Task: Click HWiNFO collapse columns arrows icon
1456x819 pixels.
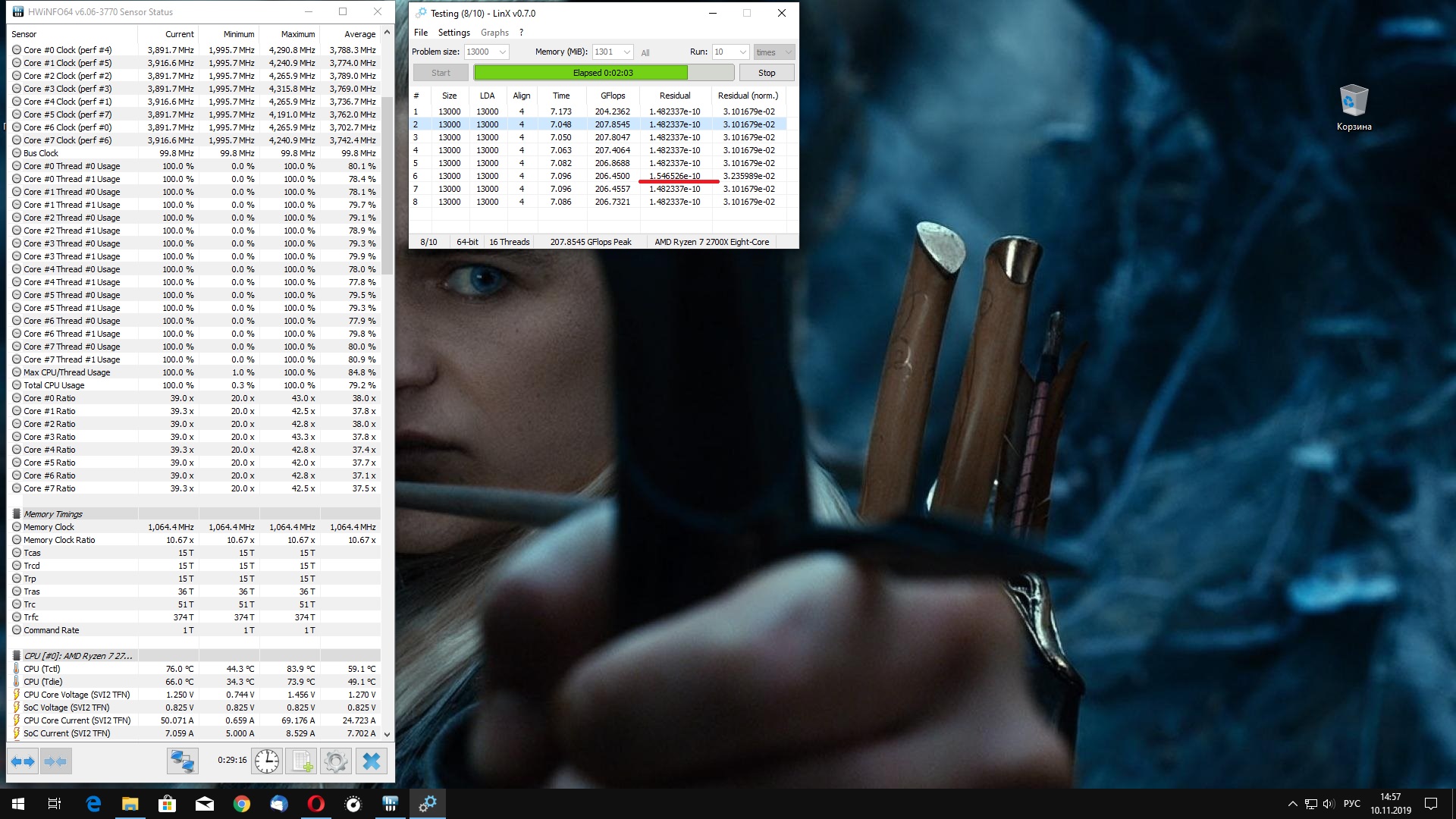Action: tap(55, 761)
